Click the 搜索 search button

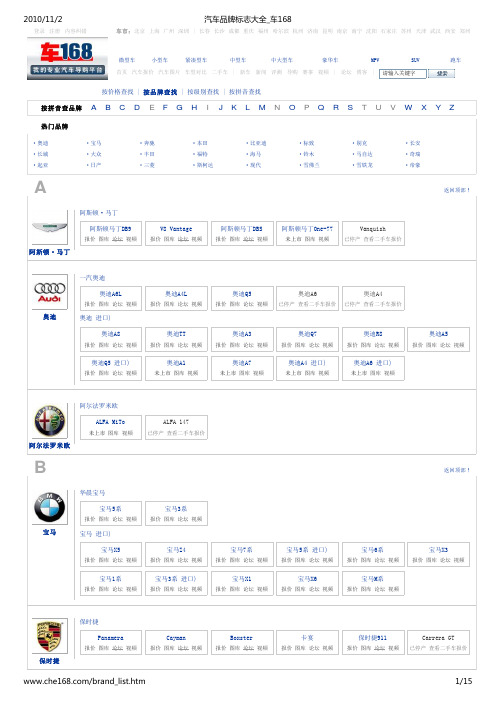click(x=442, y=73)
